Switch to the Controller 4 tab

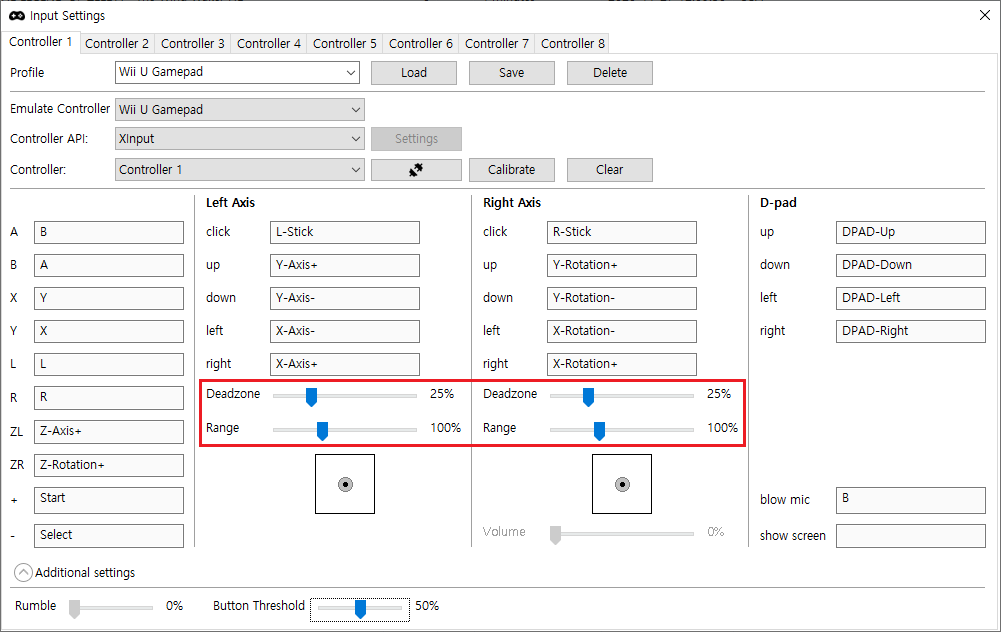[x=268, y=43]
